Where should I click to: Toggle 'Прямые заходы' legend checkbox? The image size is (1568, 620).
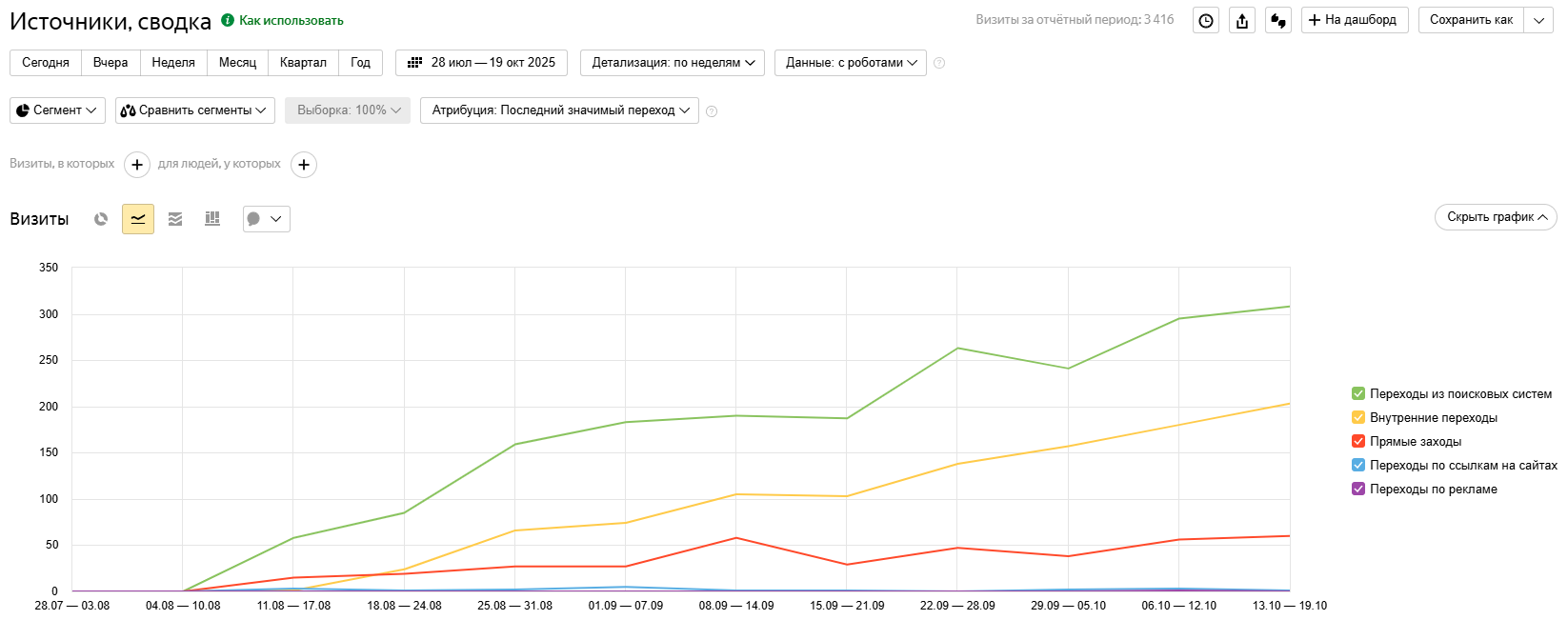pos(1358,441)
